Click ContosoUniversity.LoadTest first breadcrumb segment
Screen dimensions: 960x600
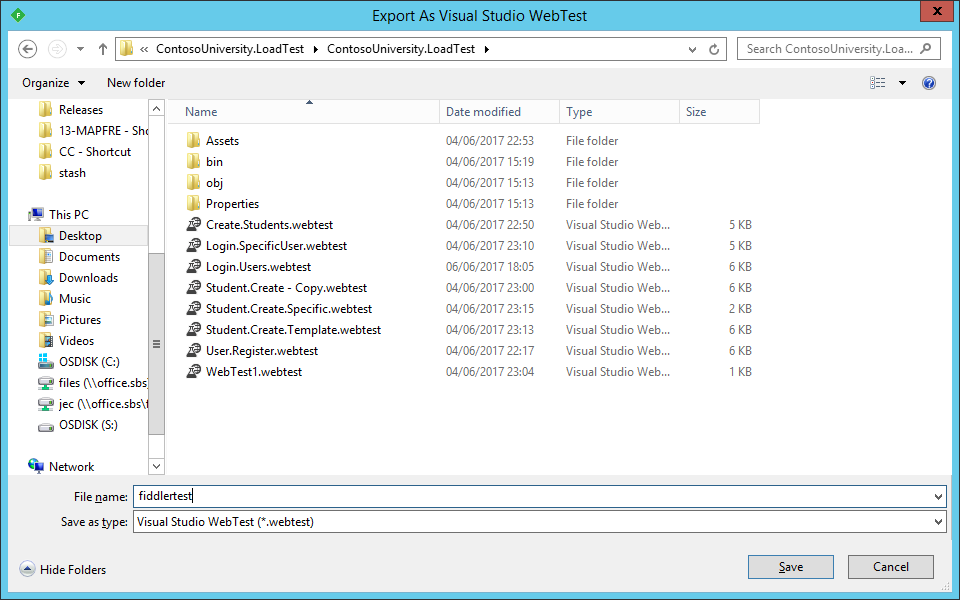[x=230, y=49]
